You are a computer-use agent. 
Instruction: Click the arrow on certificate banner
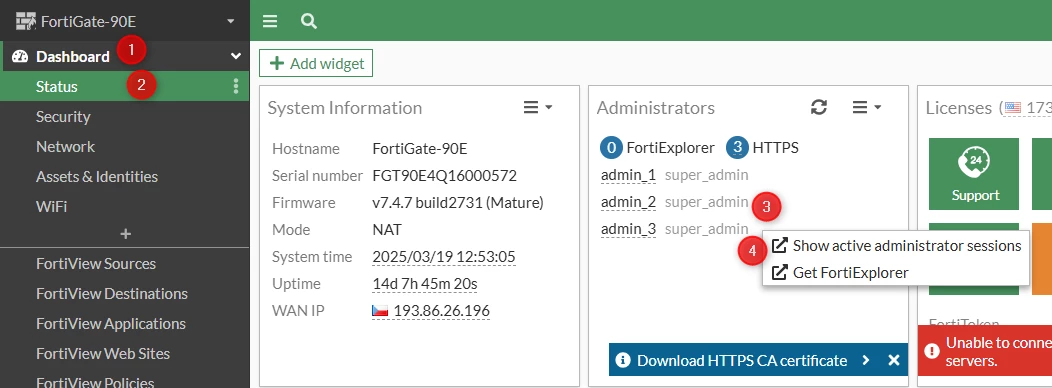click(865, 360)
